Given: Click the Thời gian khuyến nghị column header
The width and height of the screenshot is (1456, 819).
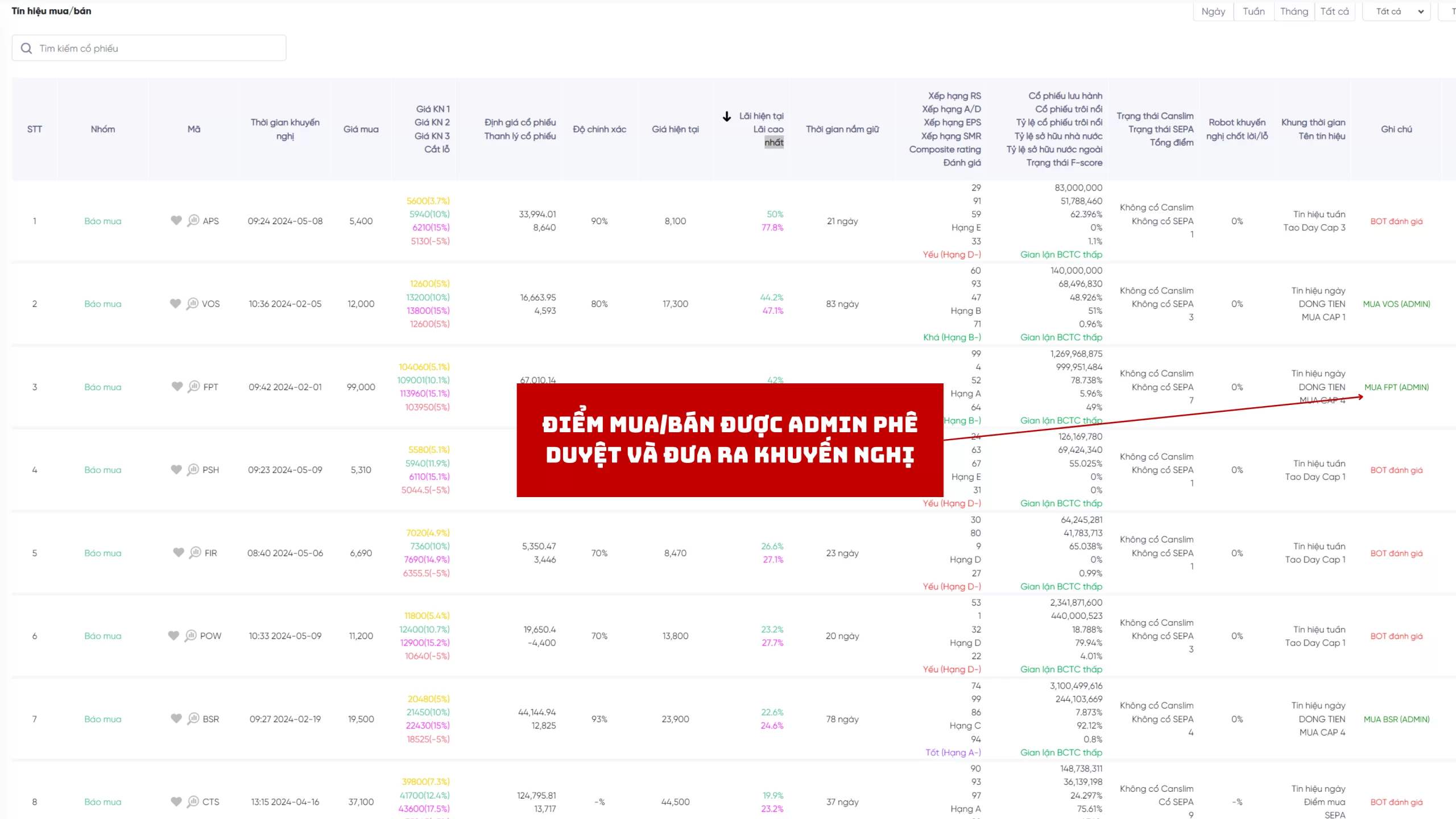Looking at the screenshot, I should (285, 129).
